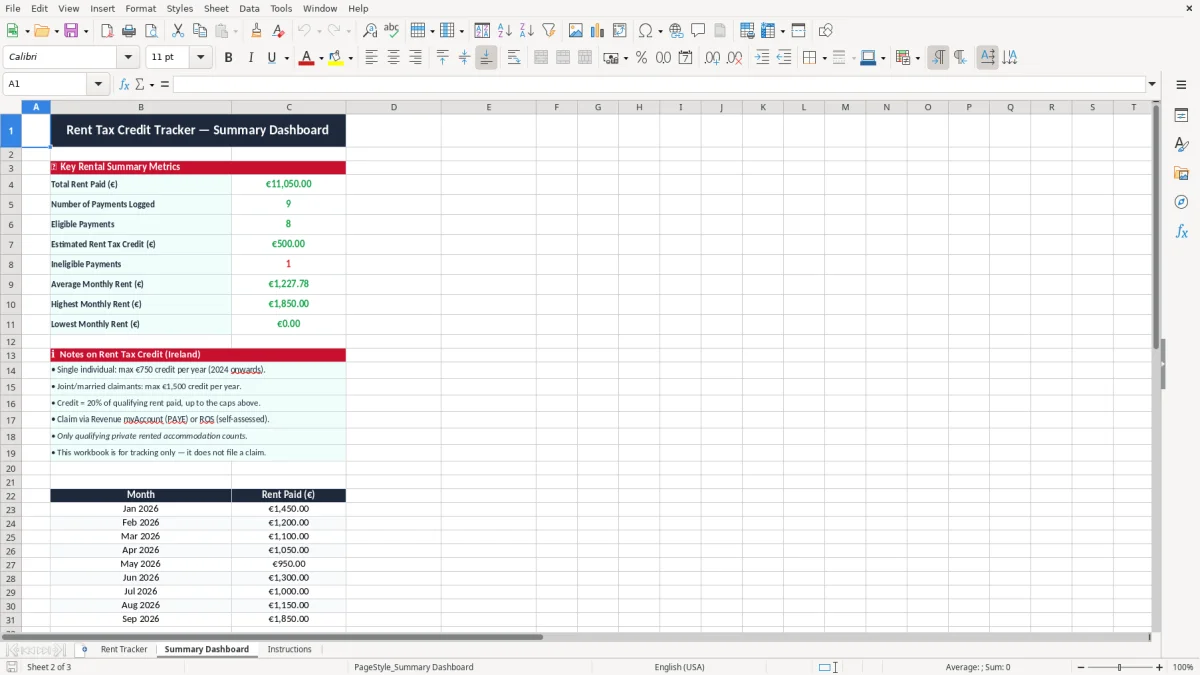Open sidebar Navigator compass icon
The image size is (1200, 675).
click(x=1181, y=202)
